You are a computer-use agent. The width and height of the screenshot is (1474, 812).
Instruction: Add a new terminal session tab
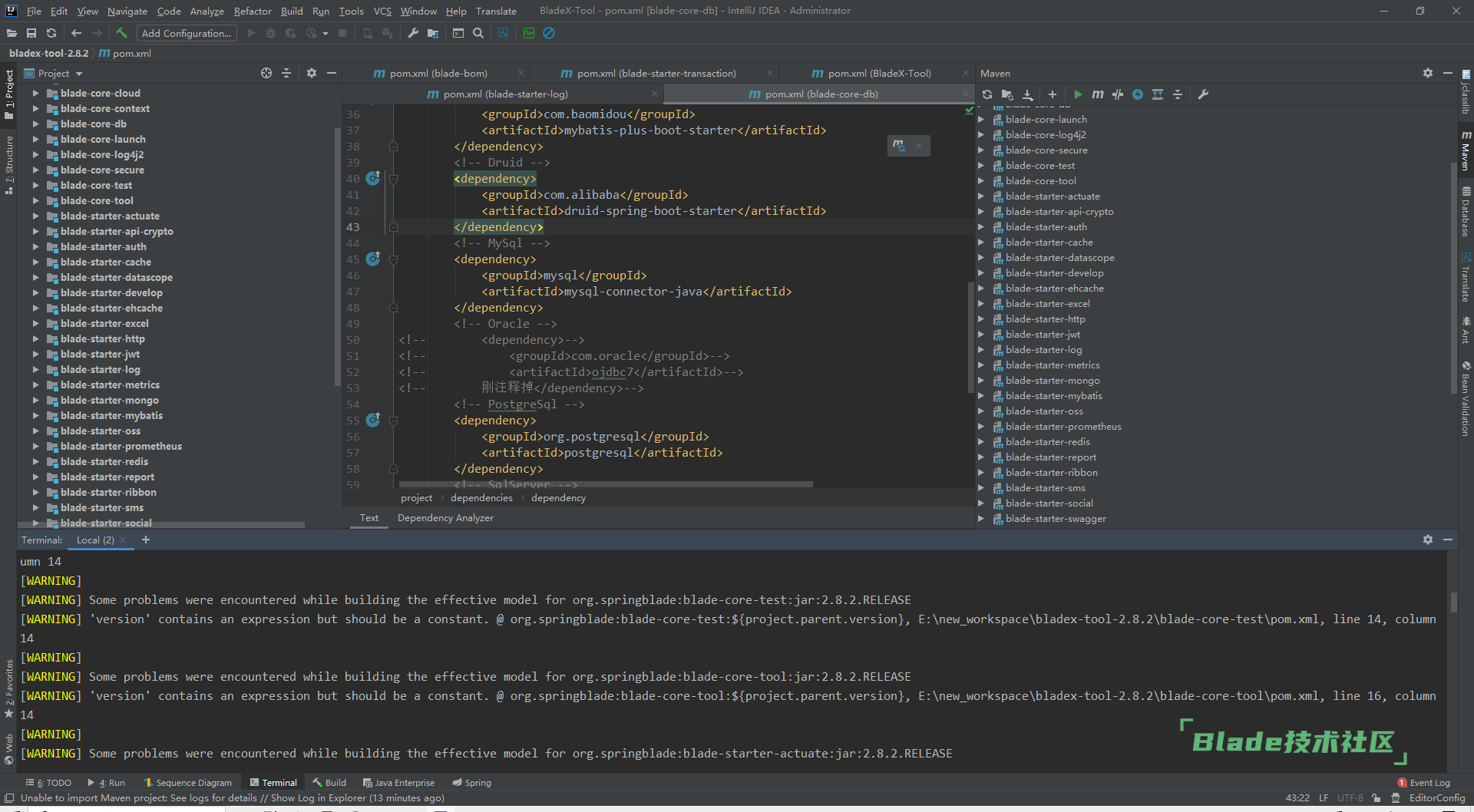[146, 540]
